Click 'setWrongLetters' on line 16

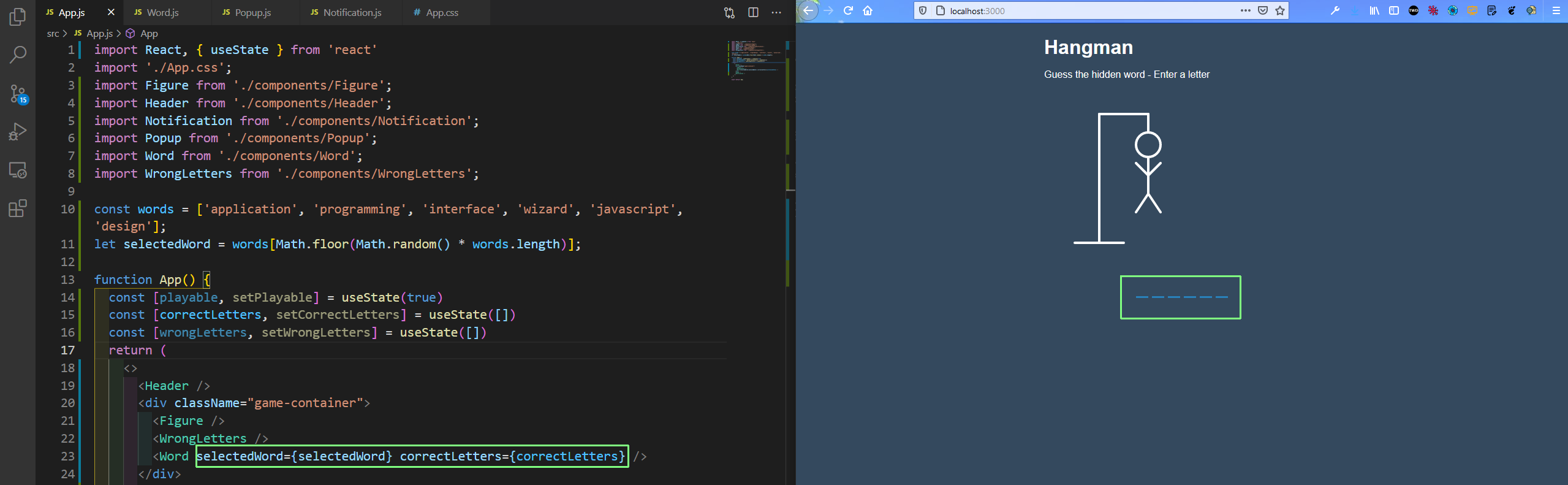[x=316, y=332]
